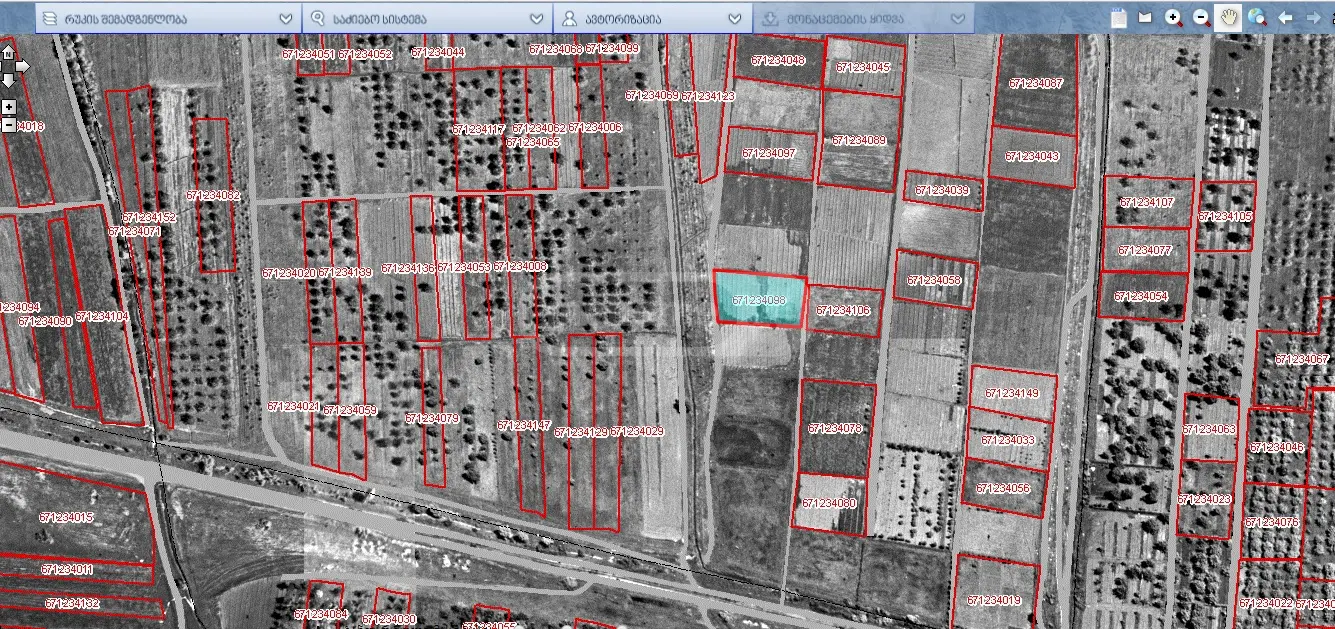Image resolution: width=1335 pixels, height=629 pixels.
Task: Select parcel 671234087 on the map
Action: pos(1036,84)
